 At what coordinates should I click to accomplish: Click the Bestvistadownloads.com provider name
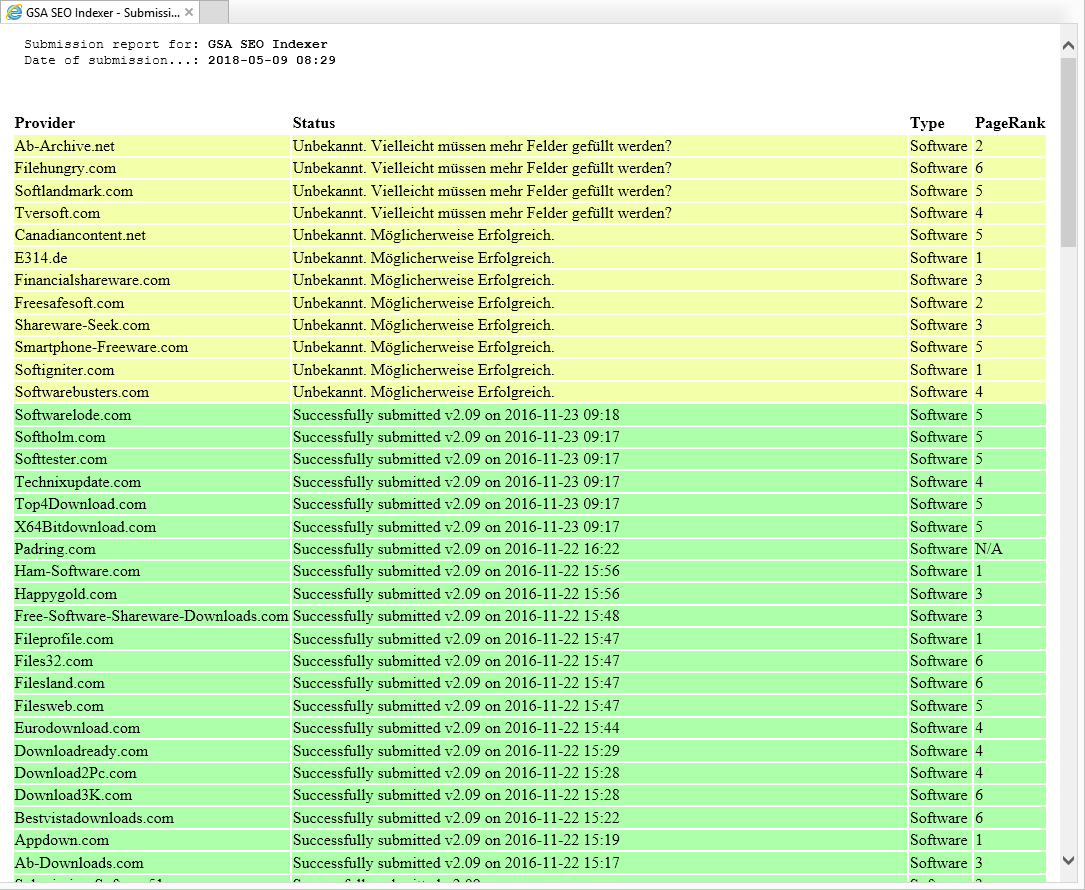pos(94,819)
